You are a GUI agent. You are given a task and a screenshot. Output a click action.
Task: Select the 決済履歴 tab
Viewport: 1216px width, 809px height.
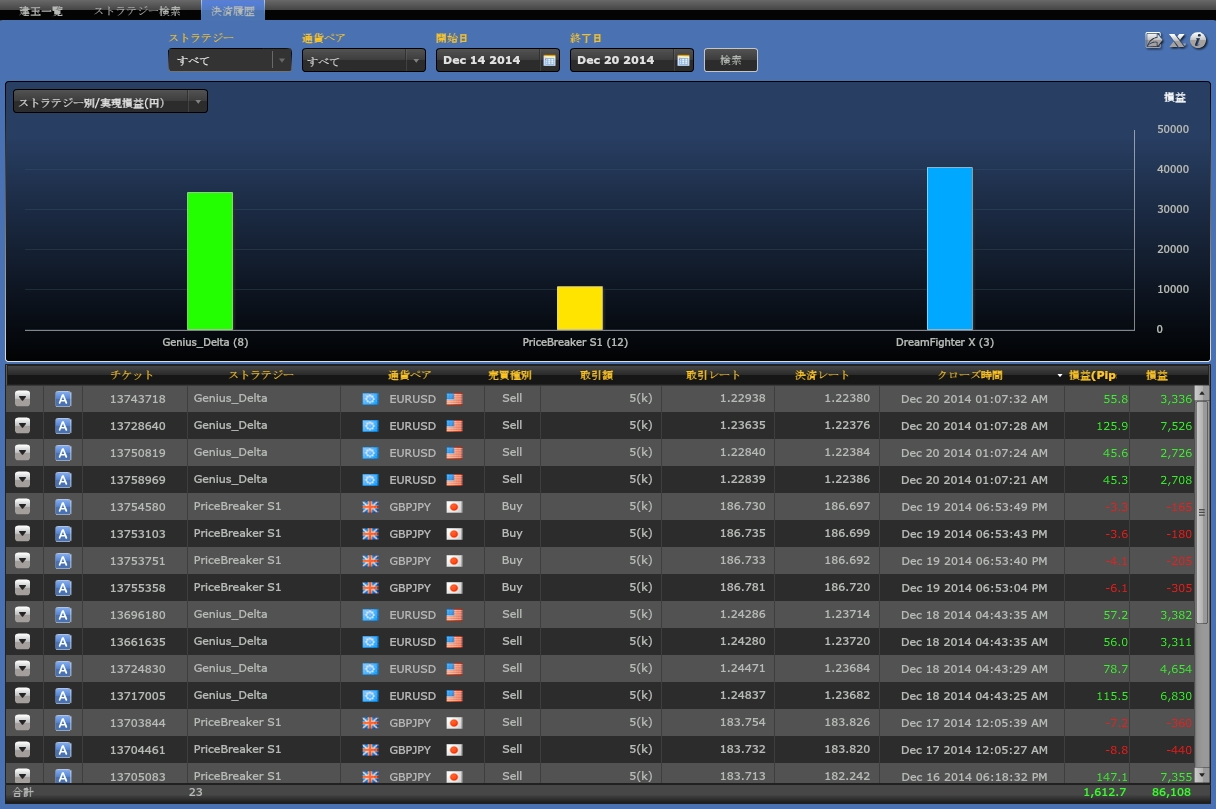click(x=233, y=11)
